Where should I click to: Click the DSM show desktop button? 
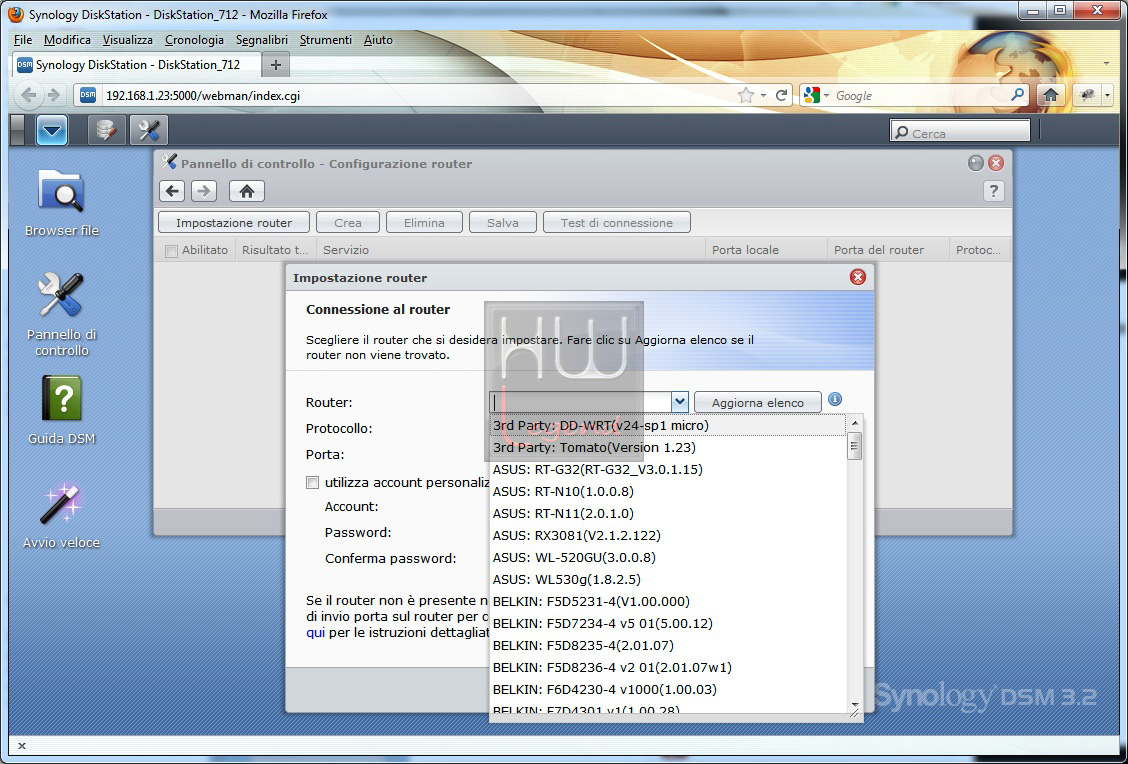[18, 131]
